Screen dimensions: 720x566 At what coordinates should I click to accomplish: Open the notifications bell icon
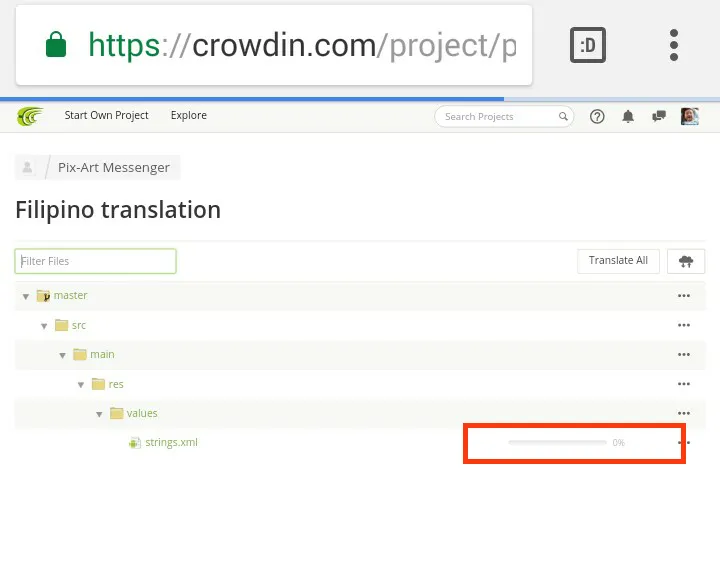628,117
